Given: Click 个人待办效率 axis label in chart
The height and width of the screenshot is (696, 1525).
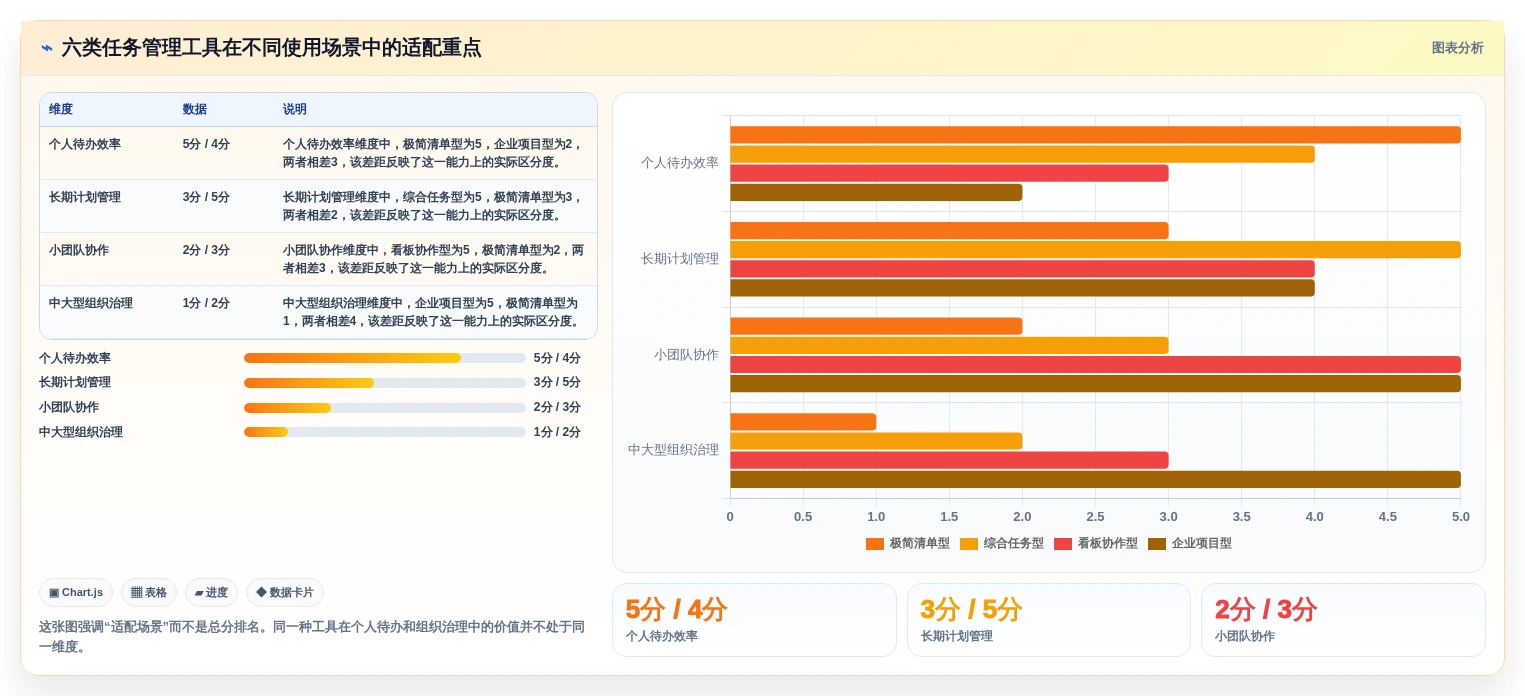Looking at the screenshot, I should [x=680, y=163].
